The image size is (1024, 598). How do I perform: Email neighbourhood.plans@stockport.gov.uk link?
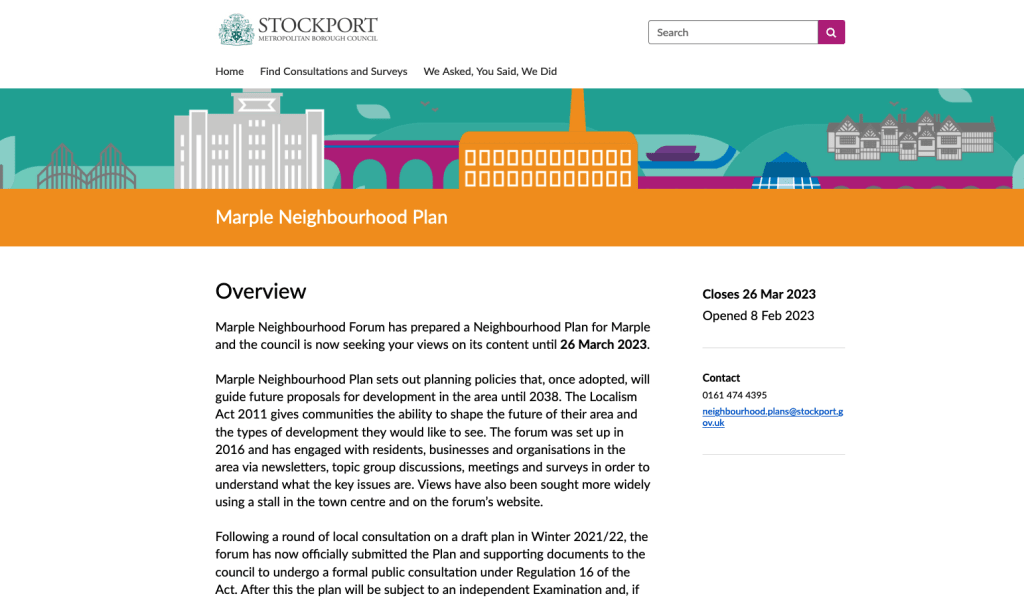(x=773, y=417)
